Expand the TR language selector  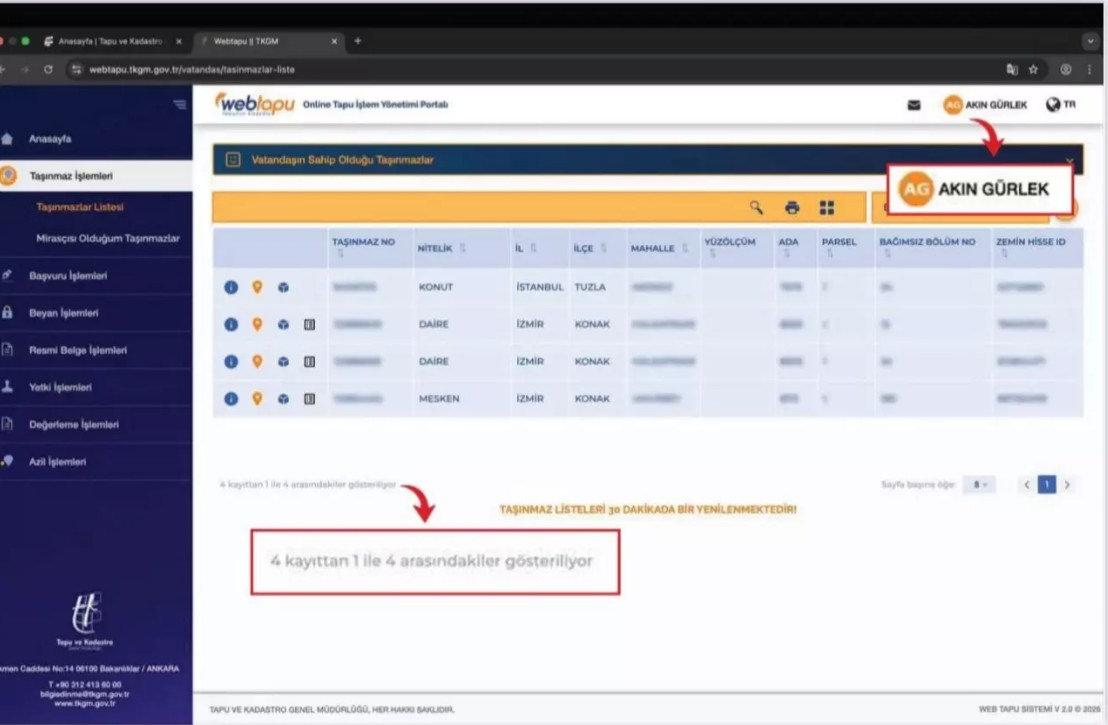(x=1060, y=104)
